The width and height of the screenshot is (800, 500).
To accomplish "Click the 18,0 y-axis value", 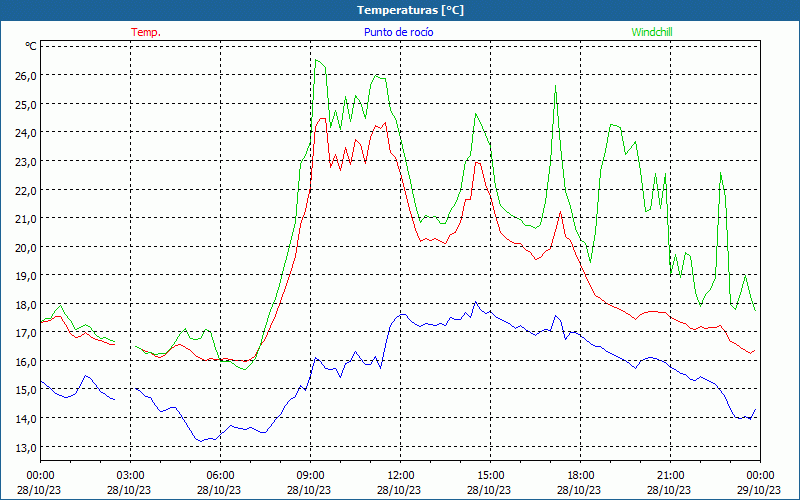I will [x=26, y=304].
